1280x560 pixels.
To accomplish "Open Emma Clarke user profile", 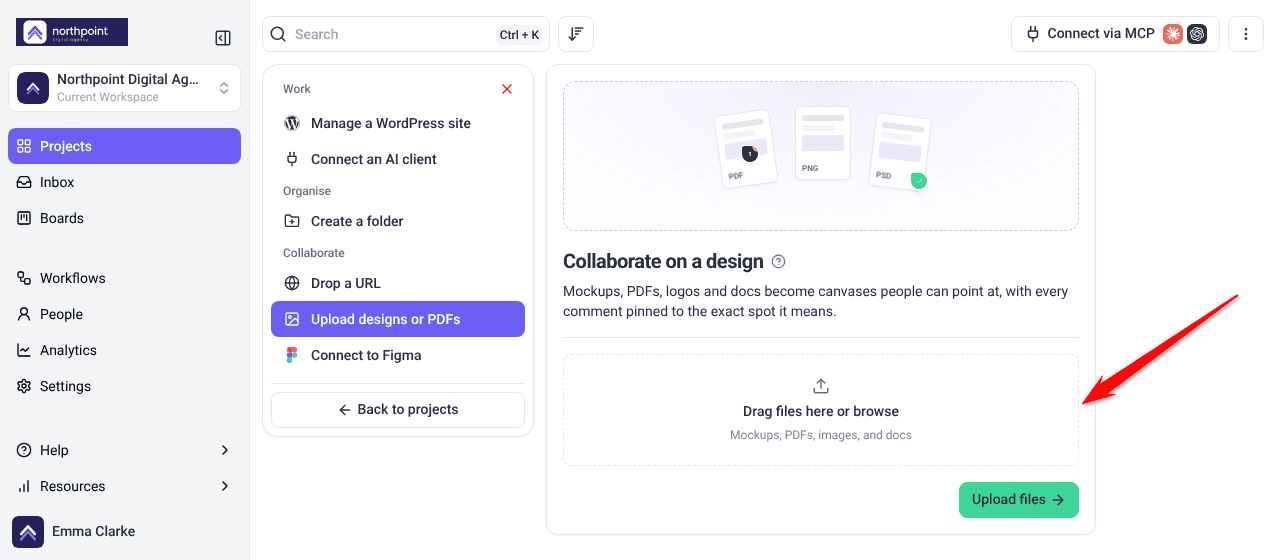I will (124, 531).
